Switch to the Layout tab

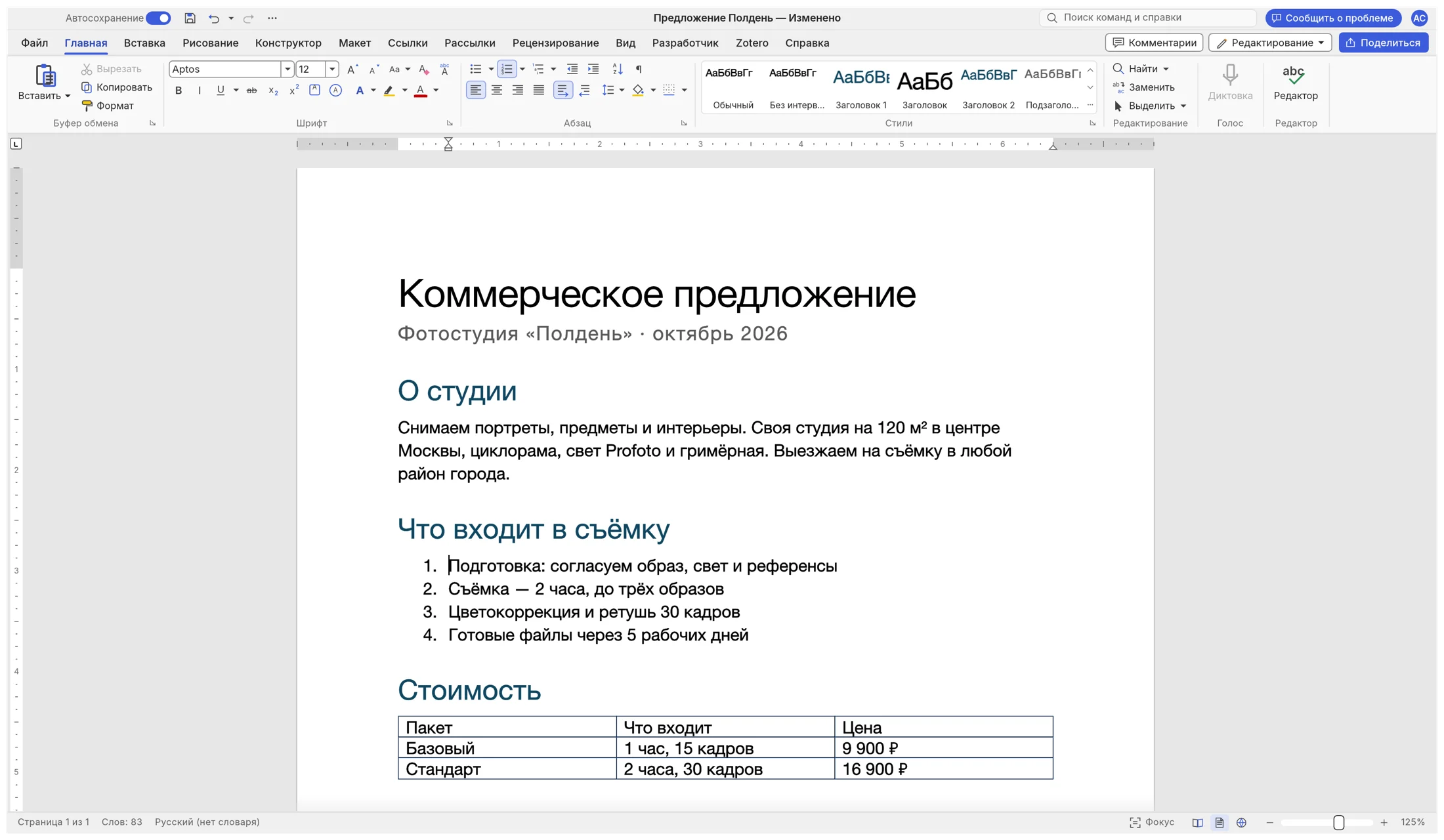click(x=354, y=43)
